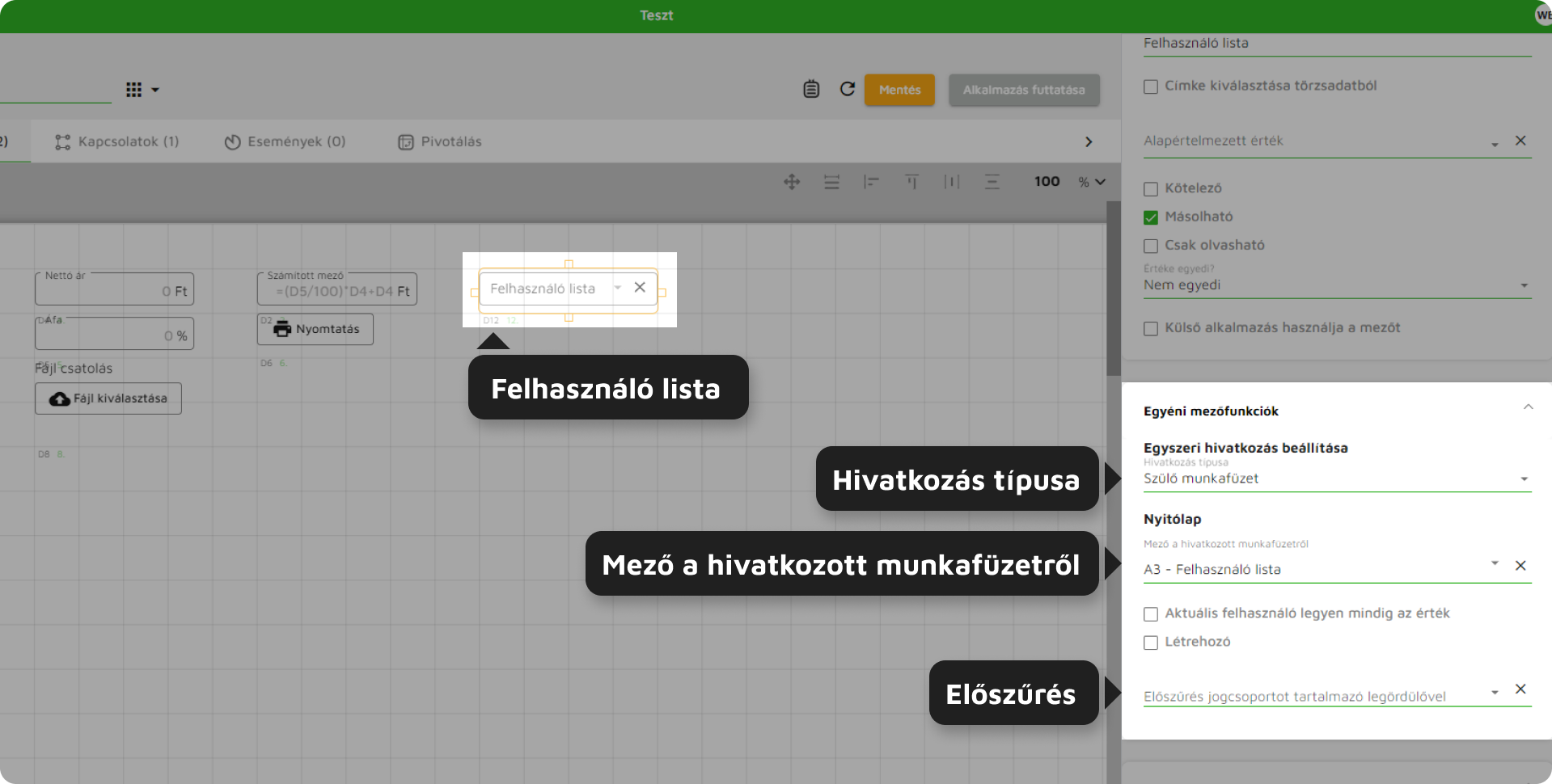Click the distribute-horizontally toolbar icon
Image resolution: width=1552 pixels, height=784 pixels.
pos(952,182)
